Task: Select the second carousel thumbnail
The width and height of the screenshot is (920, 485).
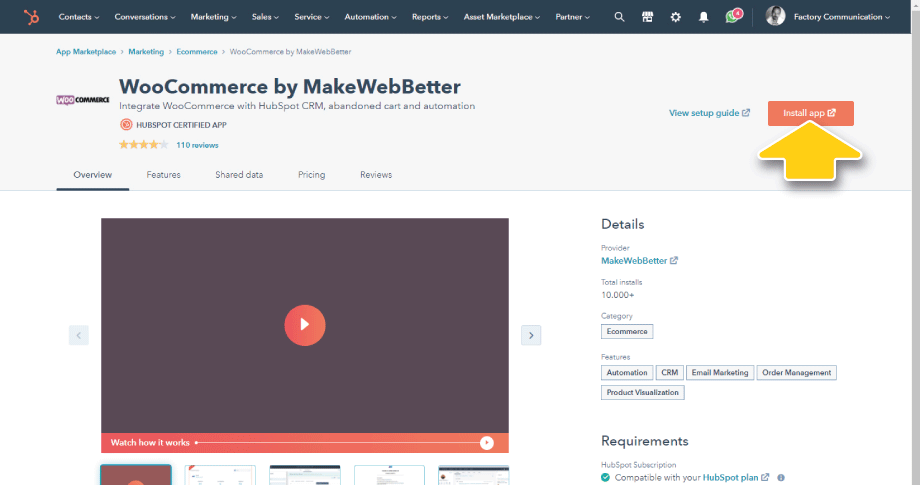Action: (x=220, y=475)
